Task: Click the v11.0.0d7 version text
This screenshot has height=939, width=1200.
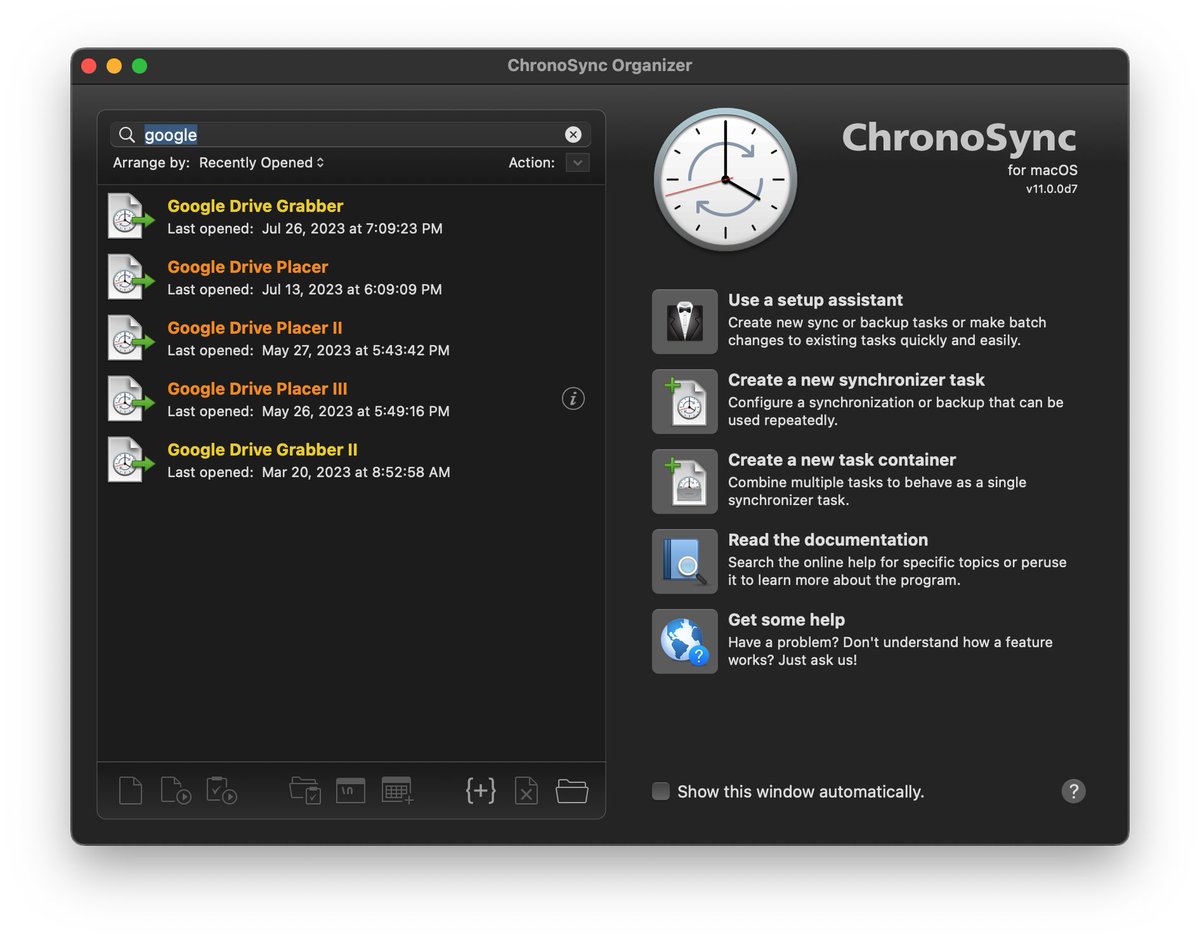Action: 1051,189
